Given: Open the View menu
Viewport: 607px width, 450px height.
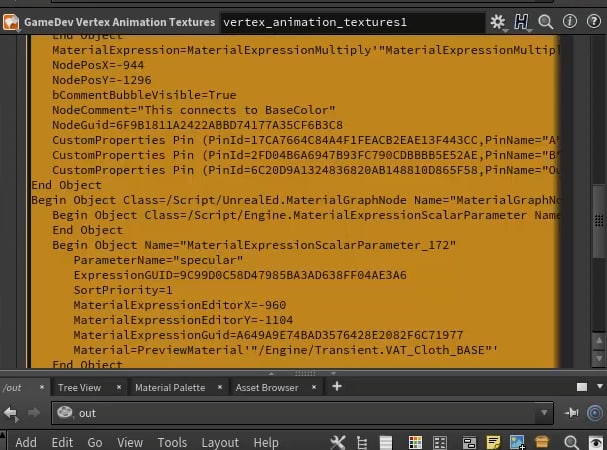Looking at the screenshot, I should click(x=130, y=442).
